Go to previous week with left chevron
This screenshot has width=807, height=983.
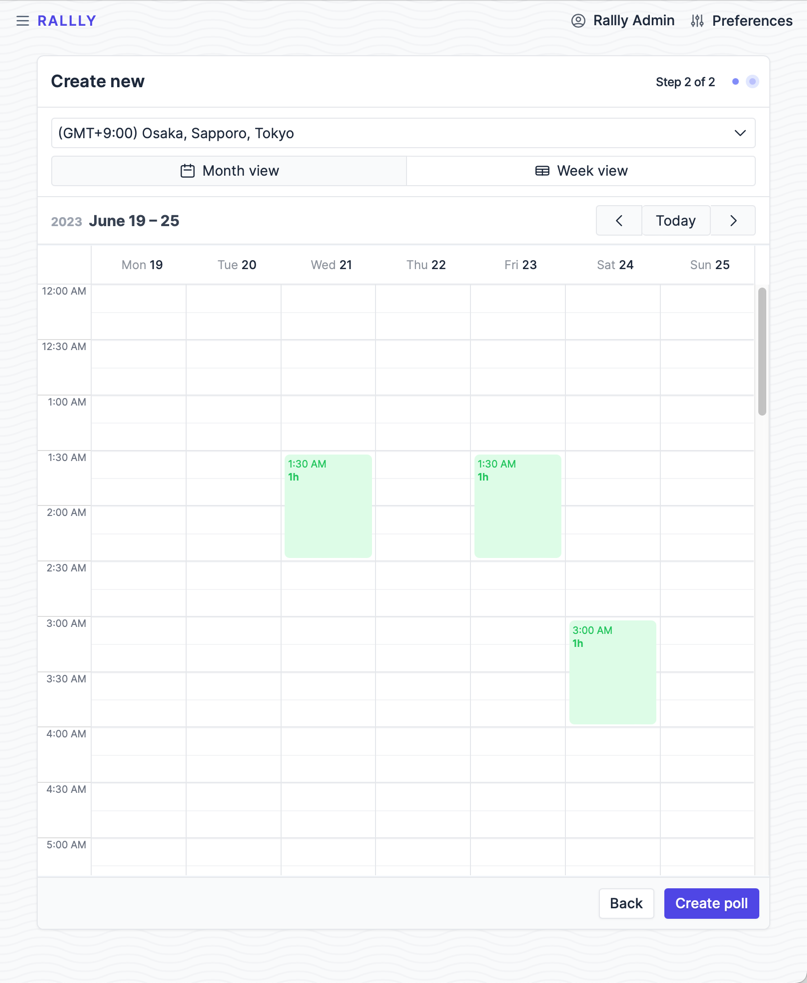click(619, 221)
